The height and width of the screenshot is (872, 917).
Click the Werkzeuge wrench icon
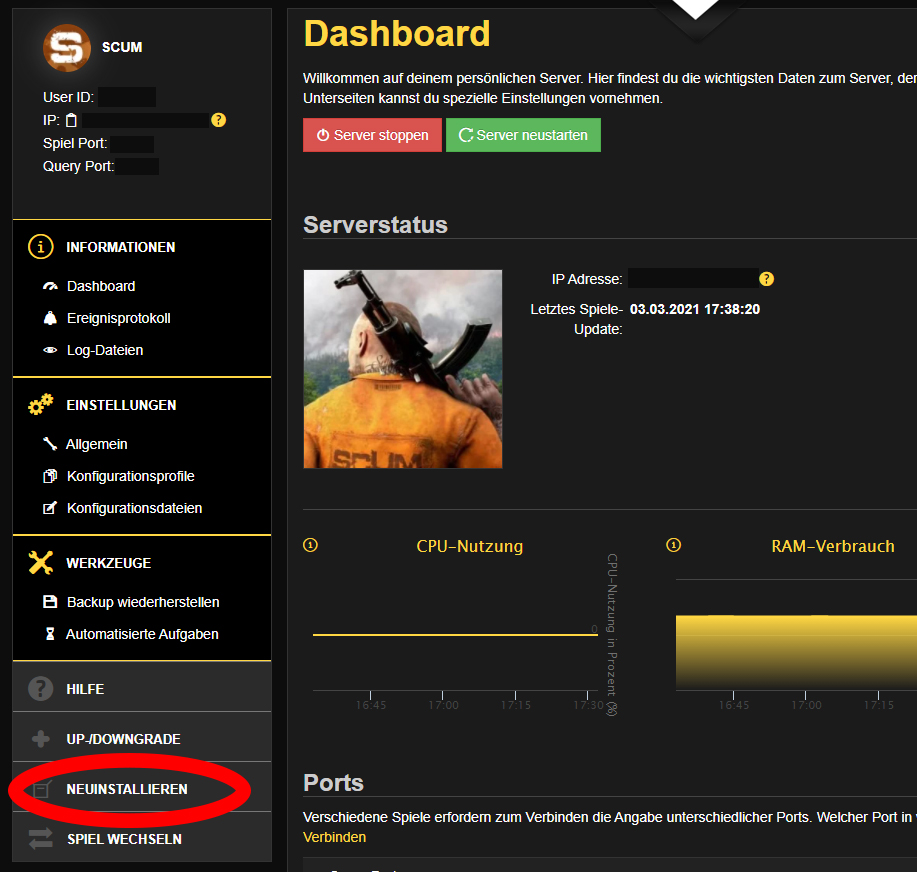pos(40,563)
